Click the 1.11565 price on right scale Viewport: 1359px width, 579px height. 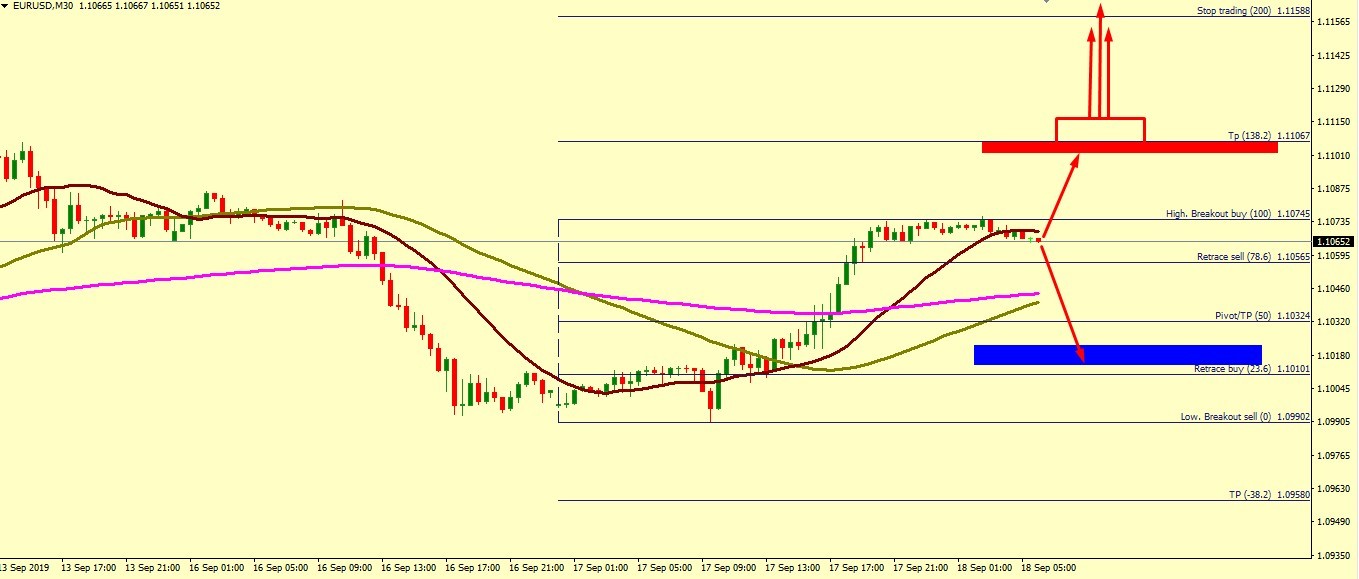1335,22
